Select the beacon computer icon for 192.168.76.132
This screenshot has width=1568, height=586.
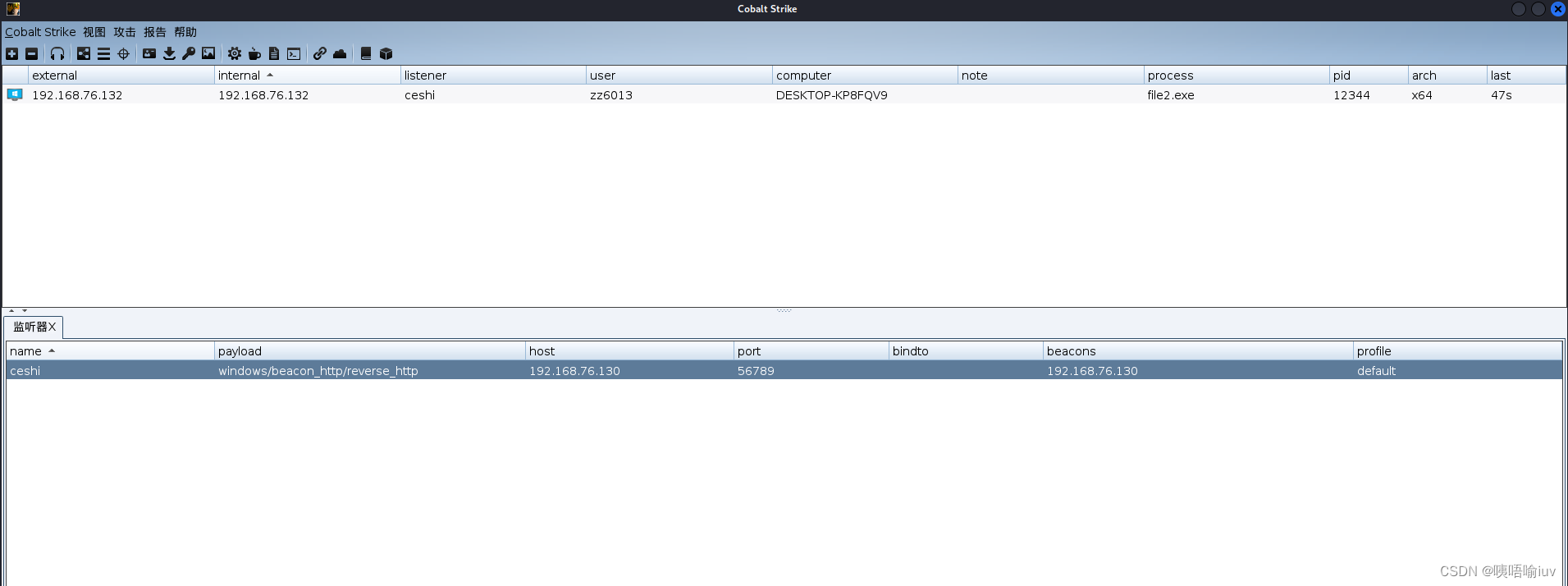(x=15, y=94)
